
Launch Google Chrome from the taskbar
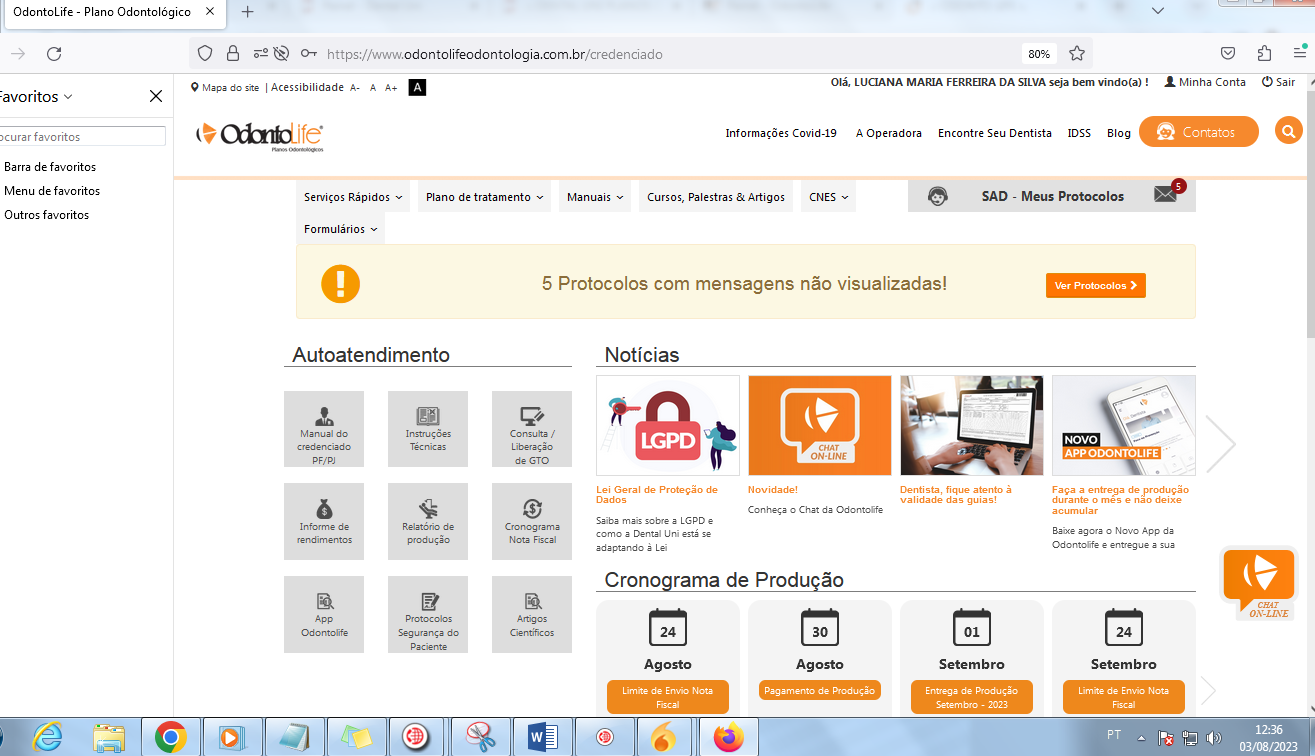coord(171,737)
